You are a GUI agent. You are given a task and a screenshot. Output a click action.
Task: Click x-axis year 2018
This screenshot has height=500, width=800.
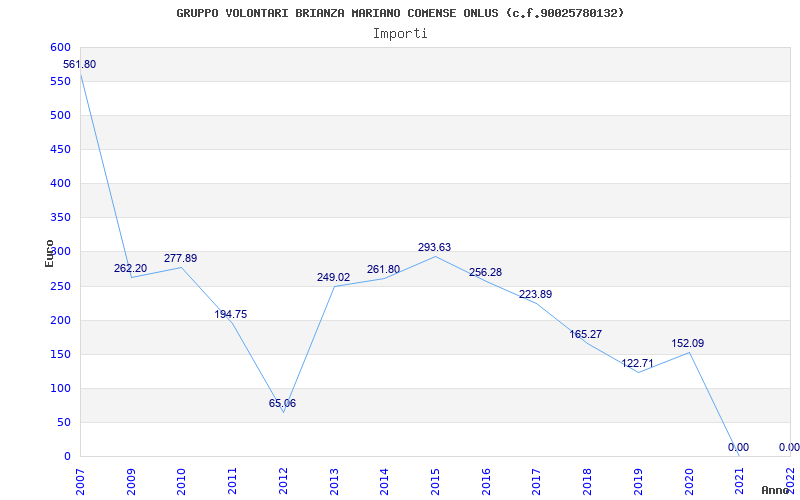[x=587, y=482]
